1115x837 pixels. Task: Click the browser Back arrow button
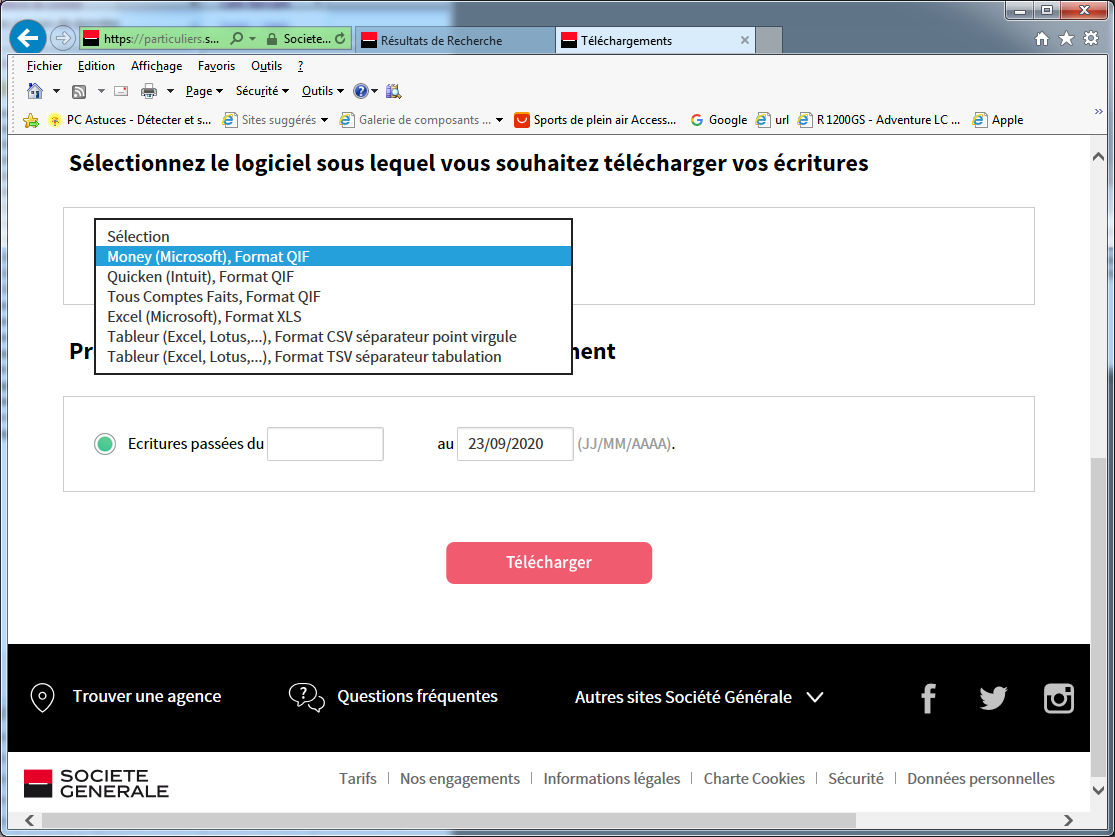(28, 38)
